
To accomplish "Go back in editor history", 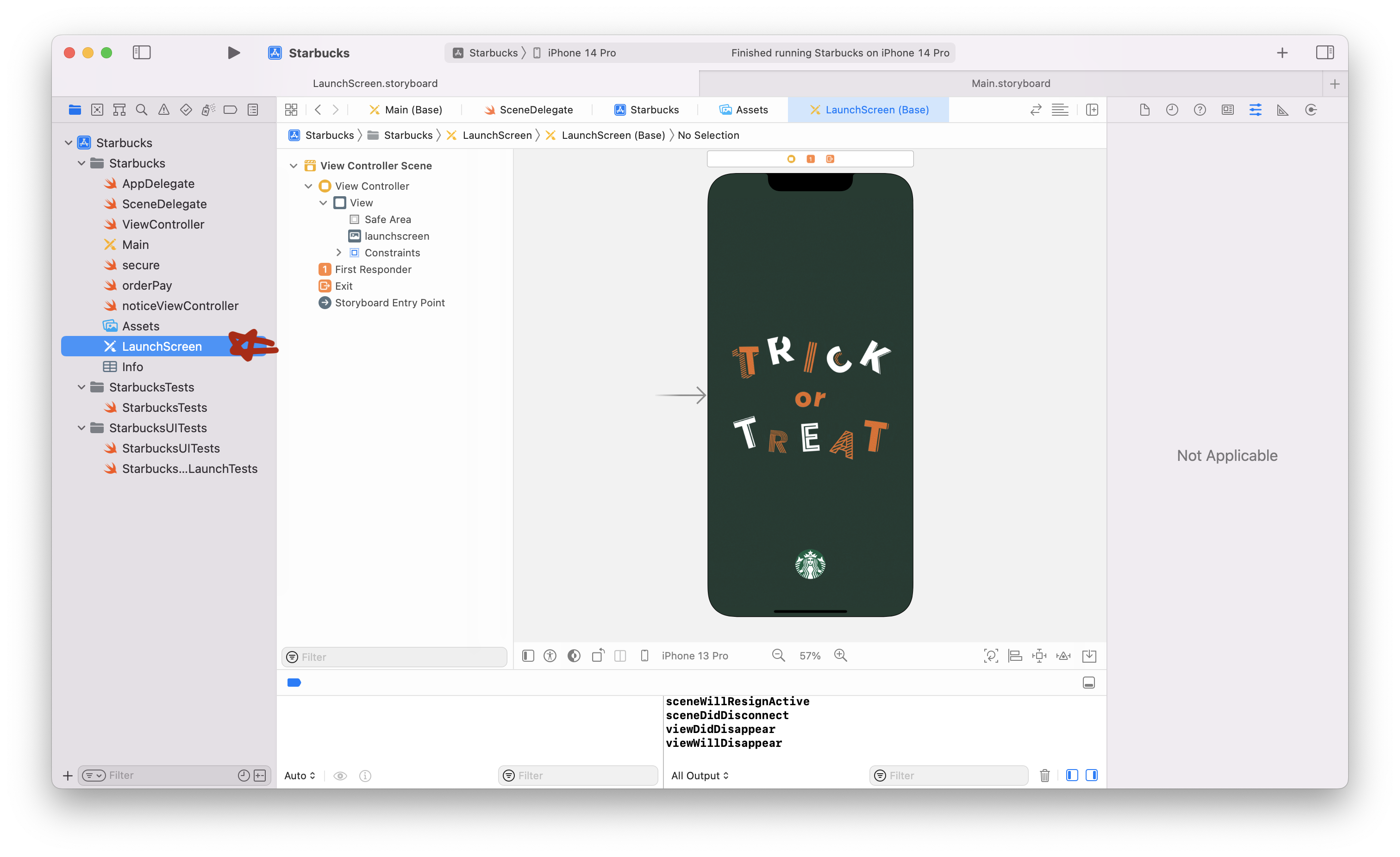I will click(x=318, y=110).
